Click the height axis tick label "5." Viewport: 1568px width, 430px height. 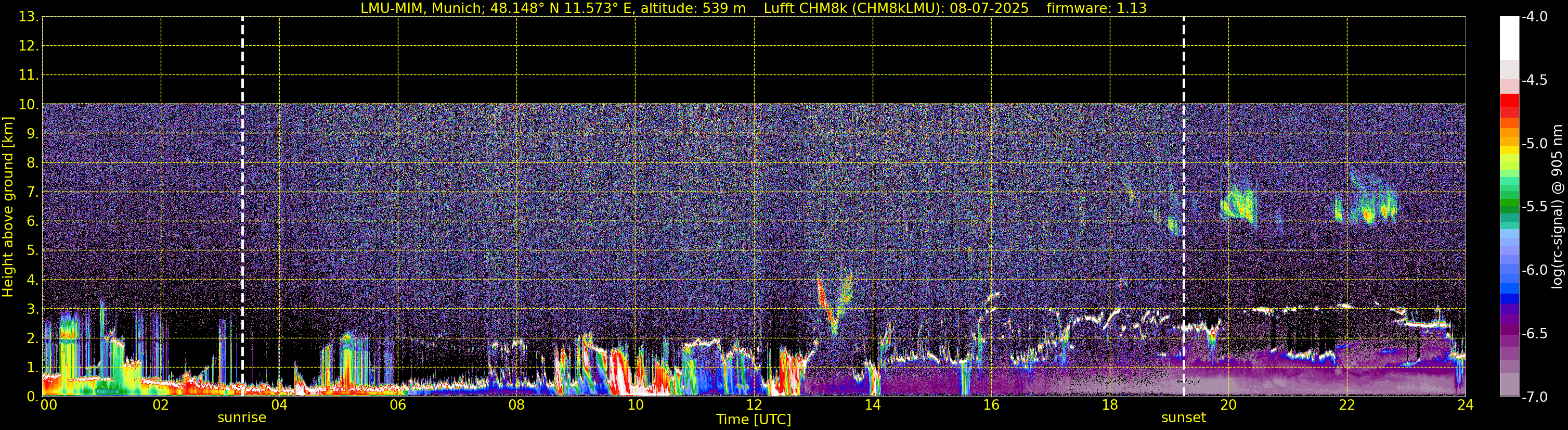[32, 251]
